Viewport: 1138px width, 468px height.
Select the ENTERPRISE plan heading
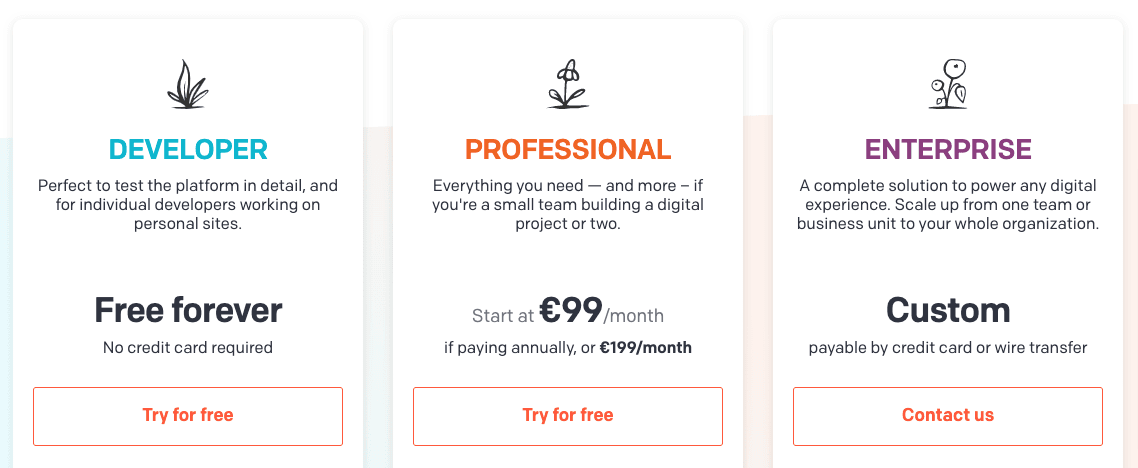pos(948,149)
